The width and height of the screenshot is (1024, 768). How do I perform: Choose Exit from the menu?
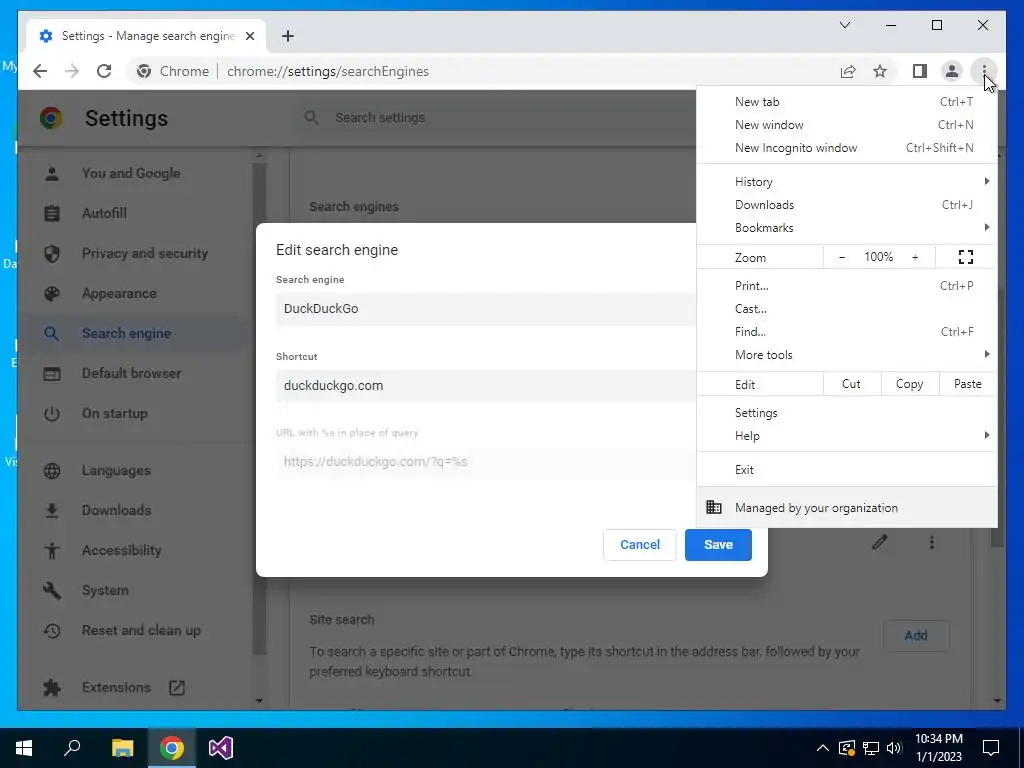click(847, 470)
